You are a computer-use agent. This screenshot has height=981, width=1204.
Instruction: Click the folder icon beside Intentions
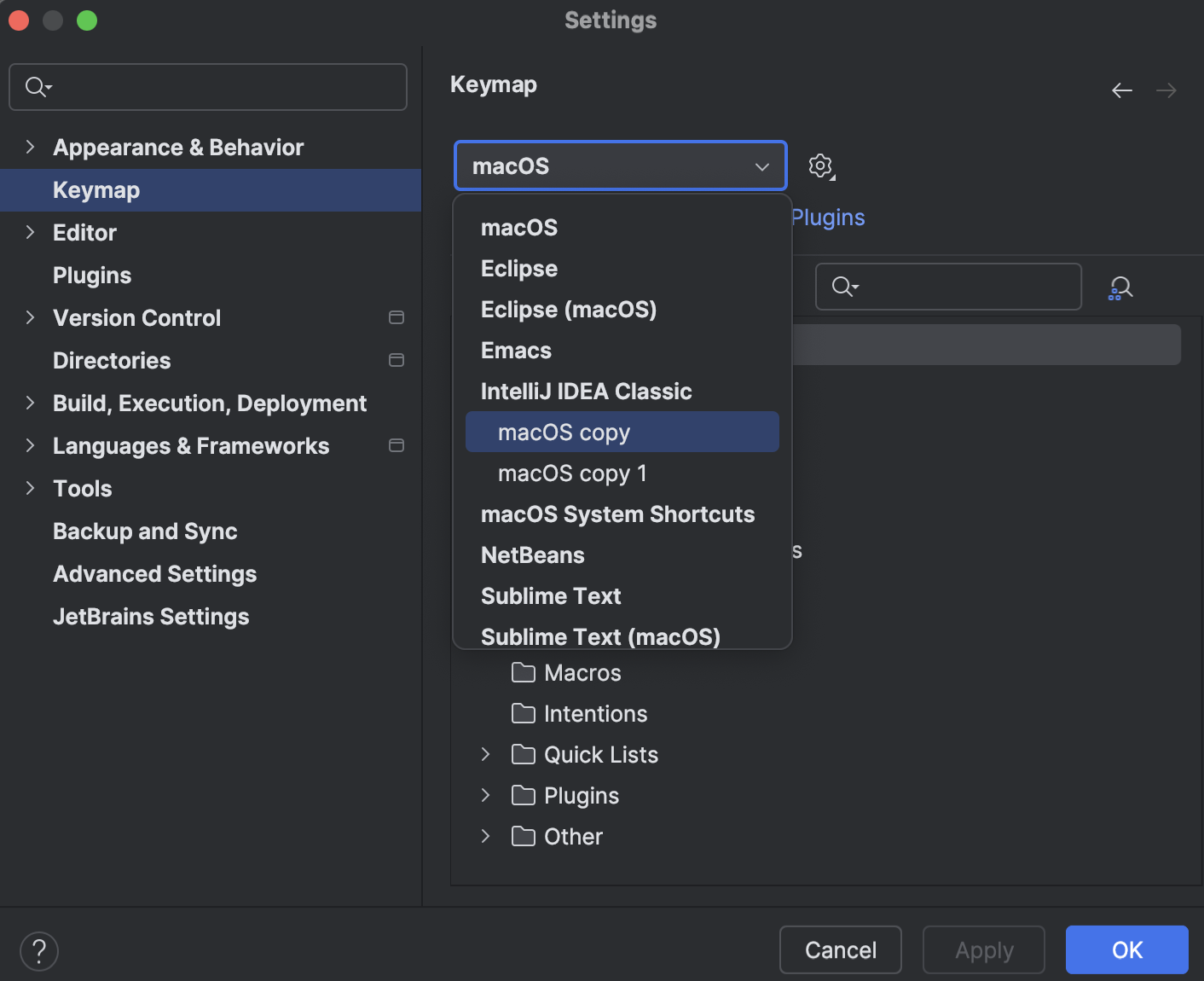click(523, 714)
